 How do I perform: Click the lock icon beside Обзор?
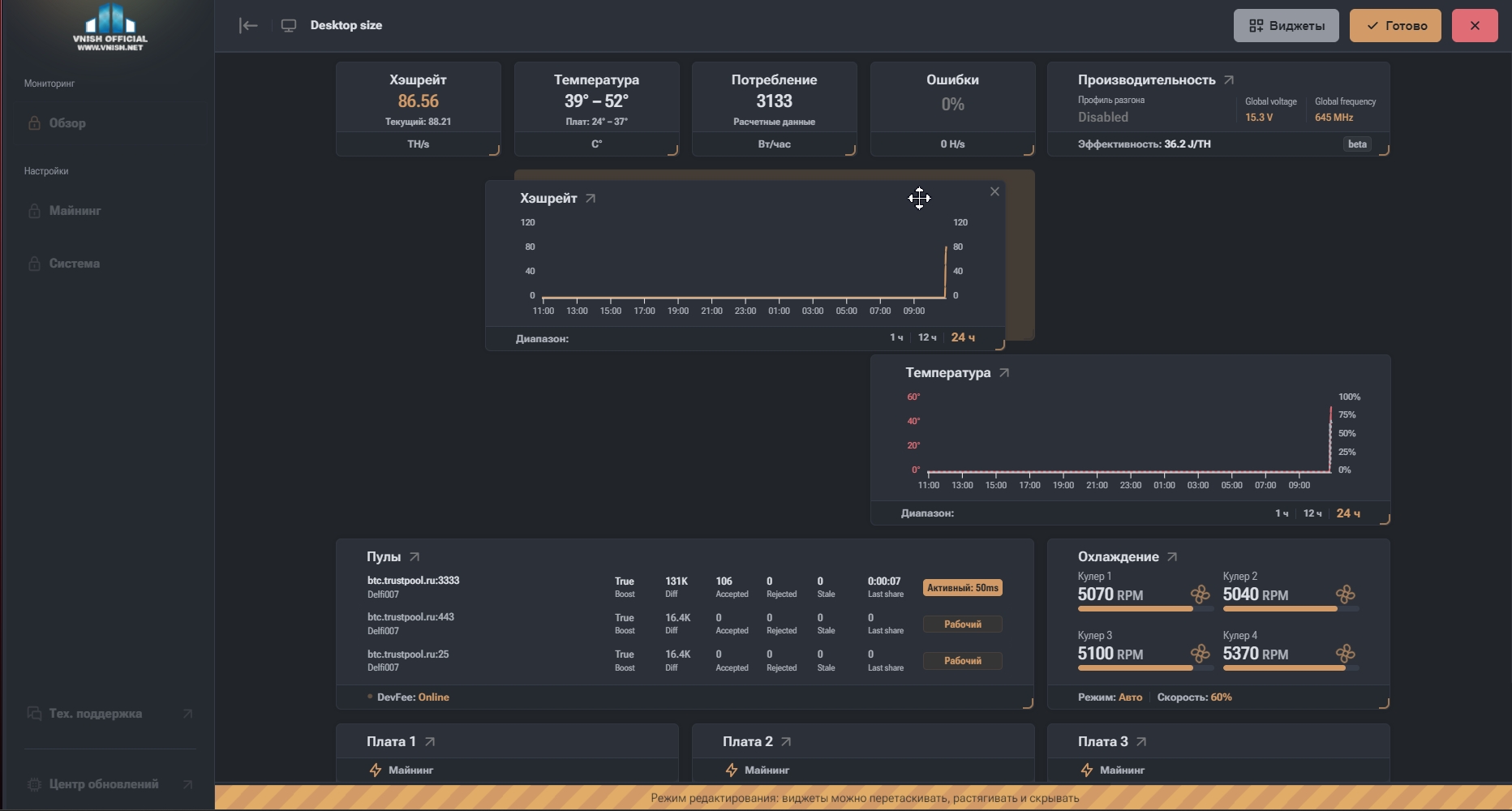34,123
